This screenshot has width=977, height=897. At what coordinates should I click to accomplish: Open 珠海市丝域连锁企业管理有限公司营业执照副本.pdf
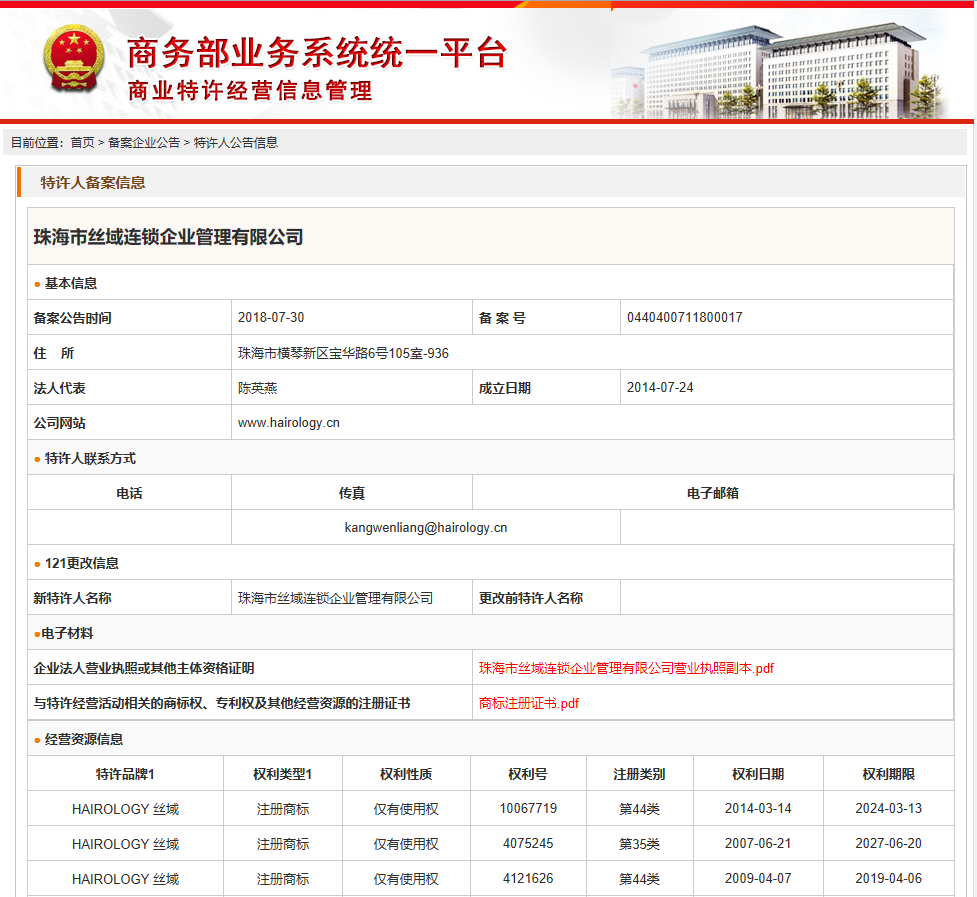(626, 668)
